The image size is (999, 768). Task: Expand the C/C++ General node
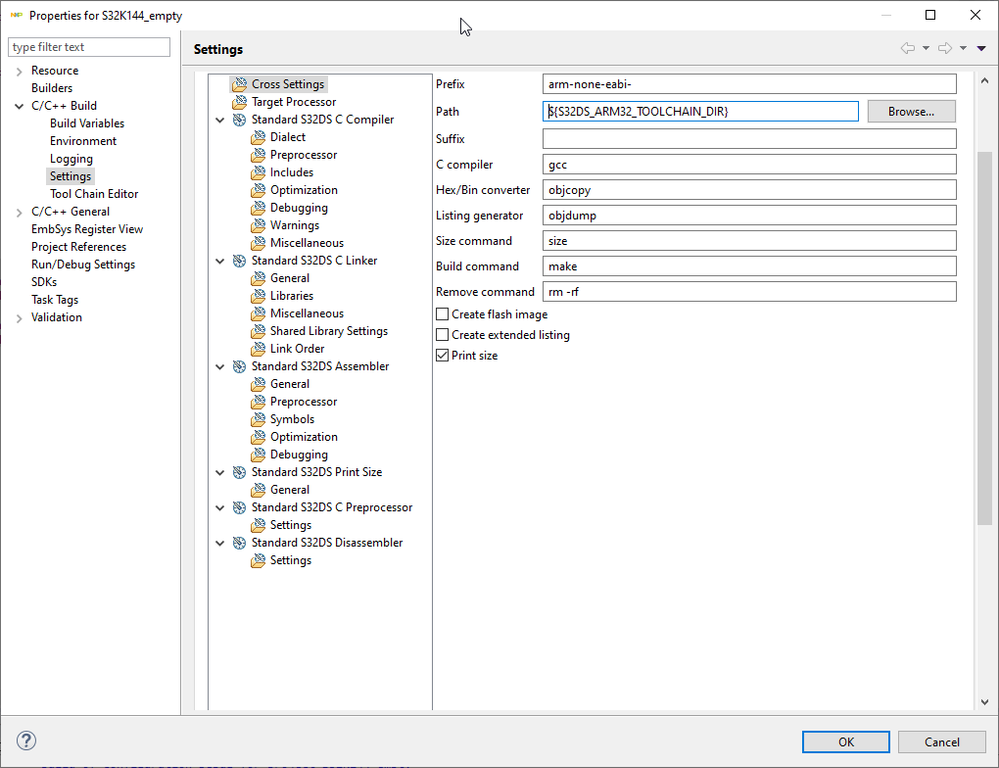(x=19, y=212)
